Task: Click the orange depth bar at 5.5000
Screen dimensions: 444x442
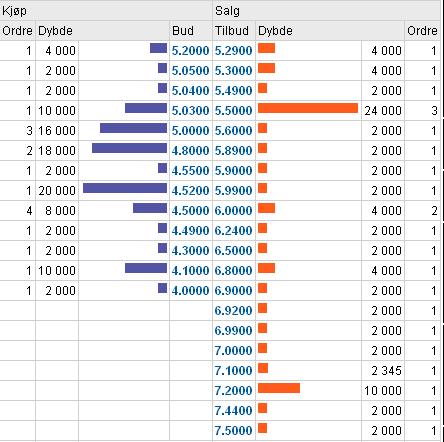Action: [308, 108]
